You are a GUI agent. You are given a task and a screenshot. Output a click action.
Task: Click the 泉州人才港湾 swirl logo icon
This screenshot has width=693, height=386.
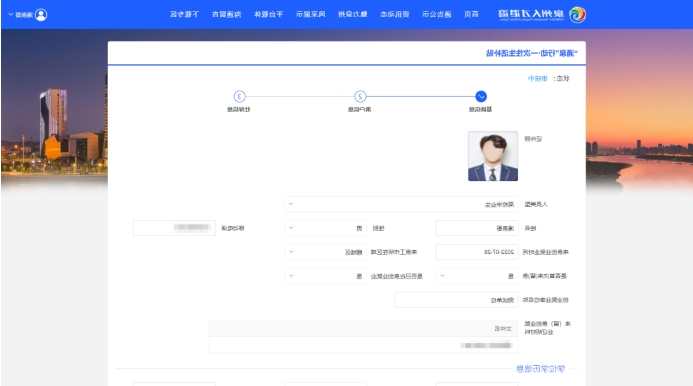click(x=577, y=15)
